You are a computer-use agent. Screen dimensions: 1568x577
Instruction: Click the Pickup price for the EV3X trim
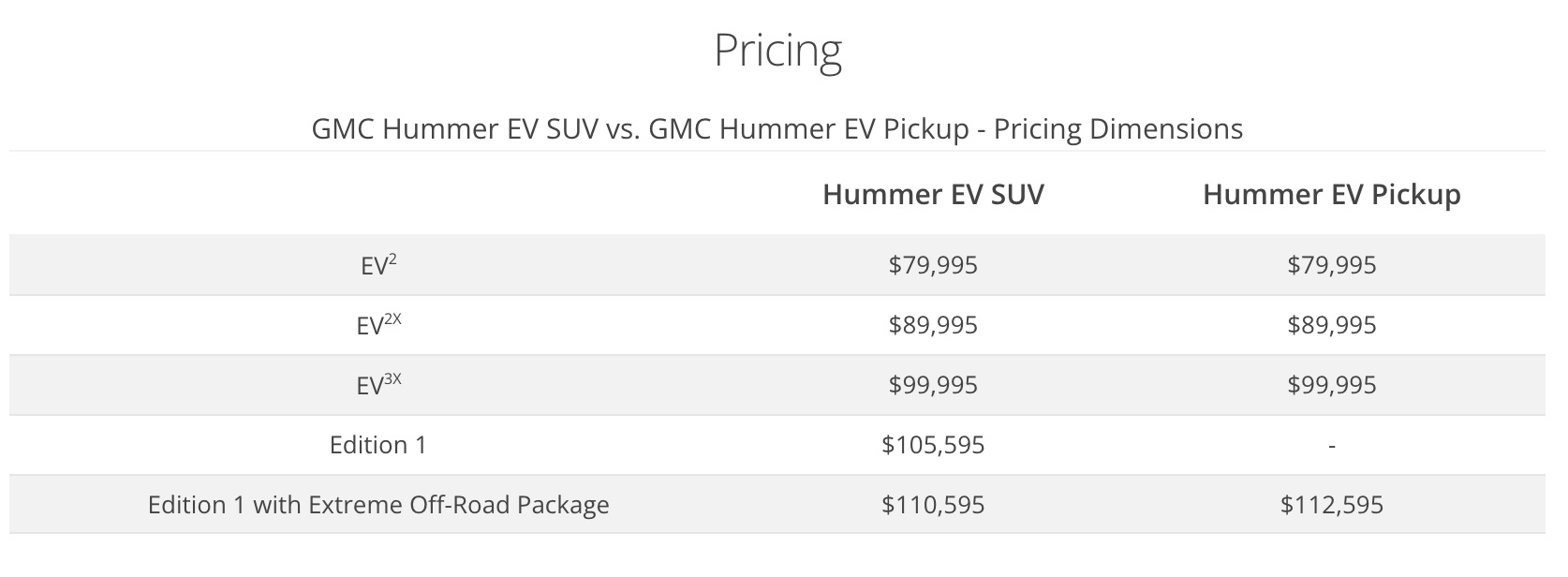coord(1331,385)
